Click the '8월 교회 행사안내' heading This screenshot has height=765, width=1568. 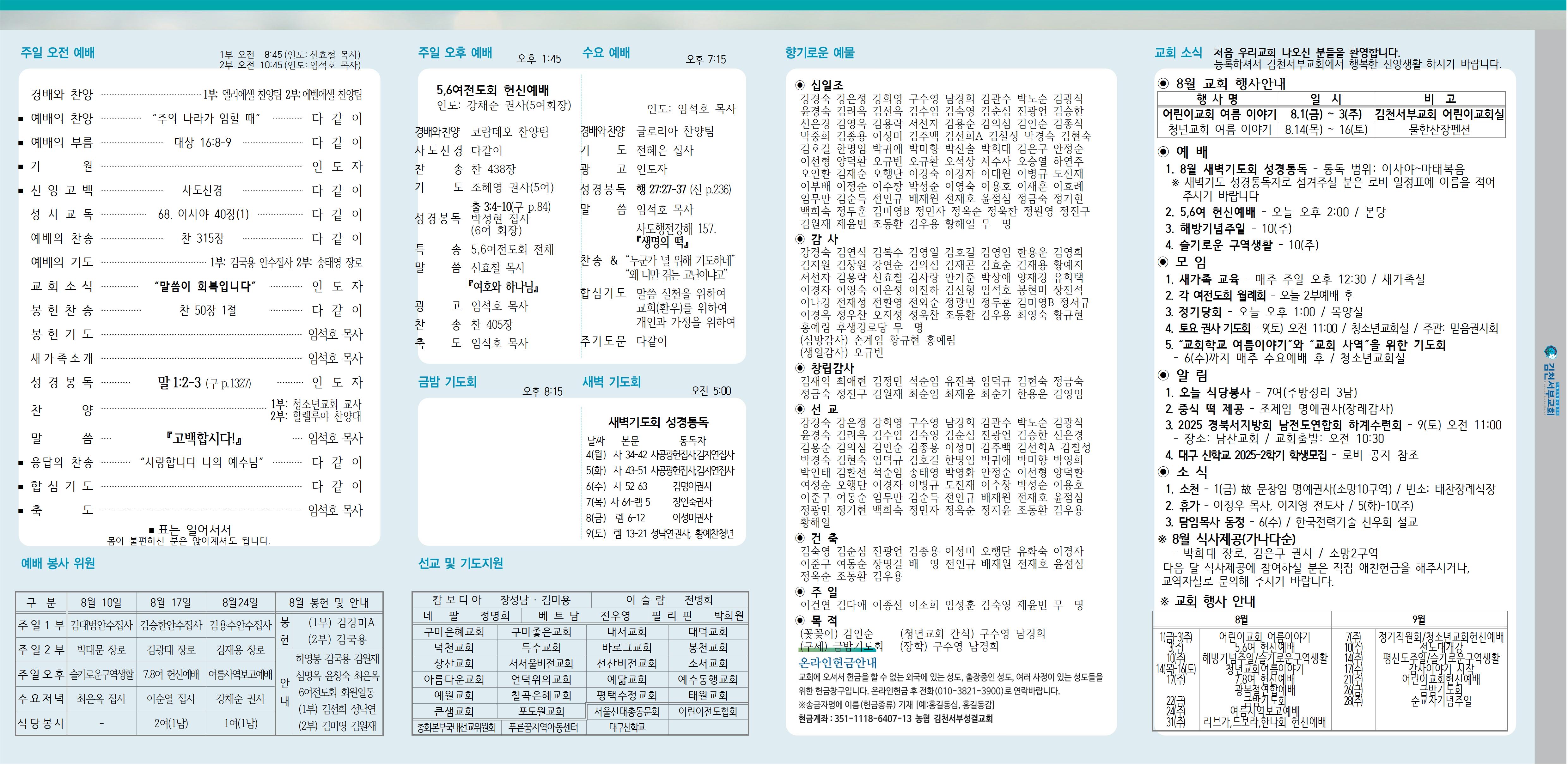point(1231,83)
